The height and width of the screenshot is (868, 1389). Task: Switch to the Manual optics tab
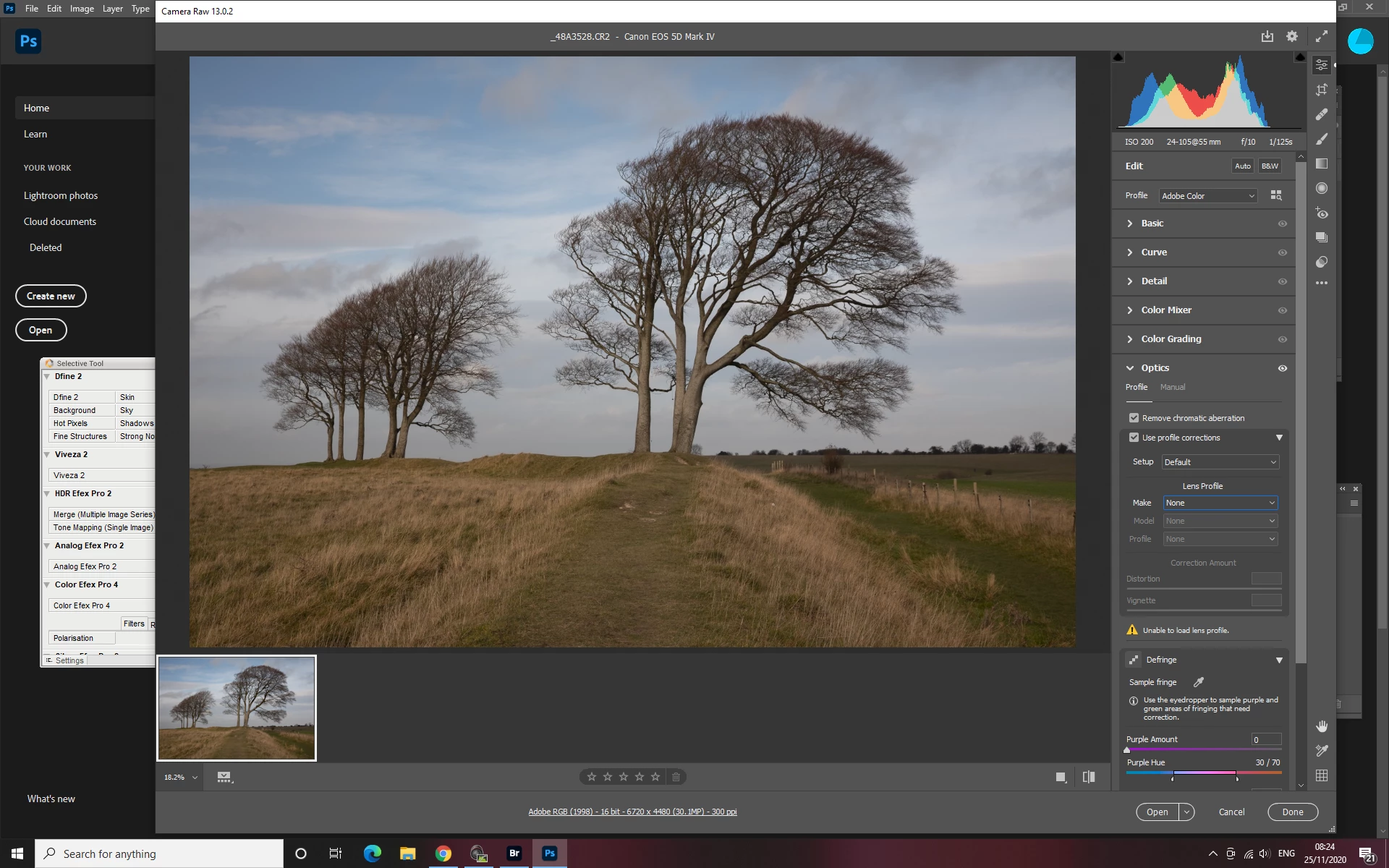pos(1172,387)
